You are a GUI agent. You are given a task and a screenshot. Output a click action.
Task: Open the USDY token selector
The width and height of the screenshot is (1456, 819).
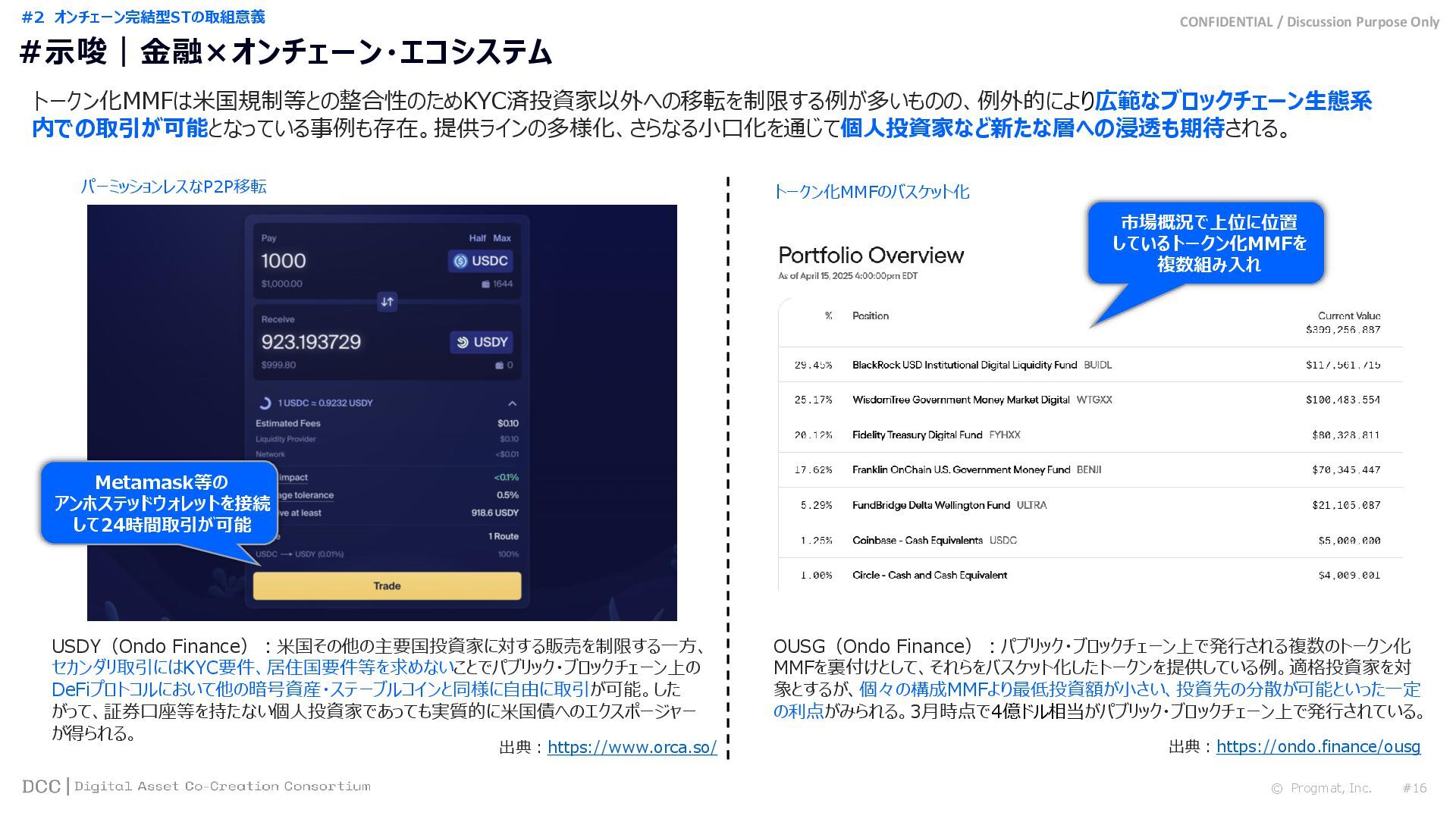(490, 343)
